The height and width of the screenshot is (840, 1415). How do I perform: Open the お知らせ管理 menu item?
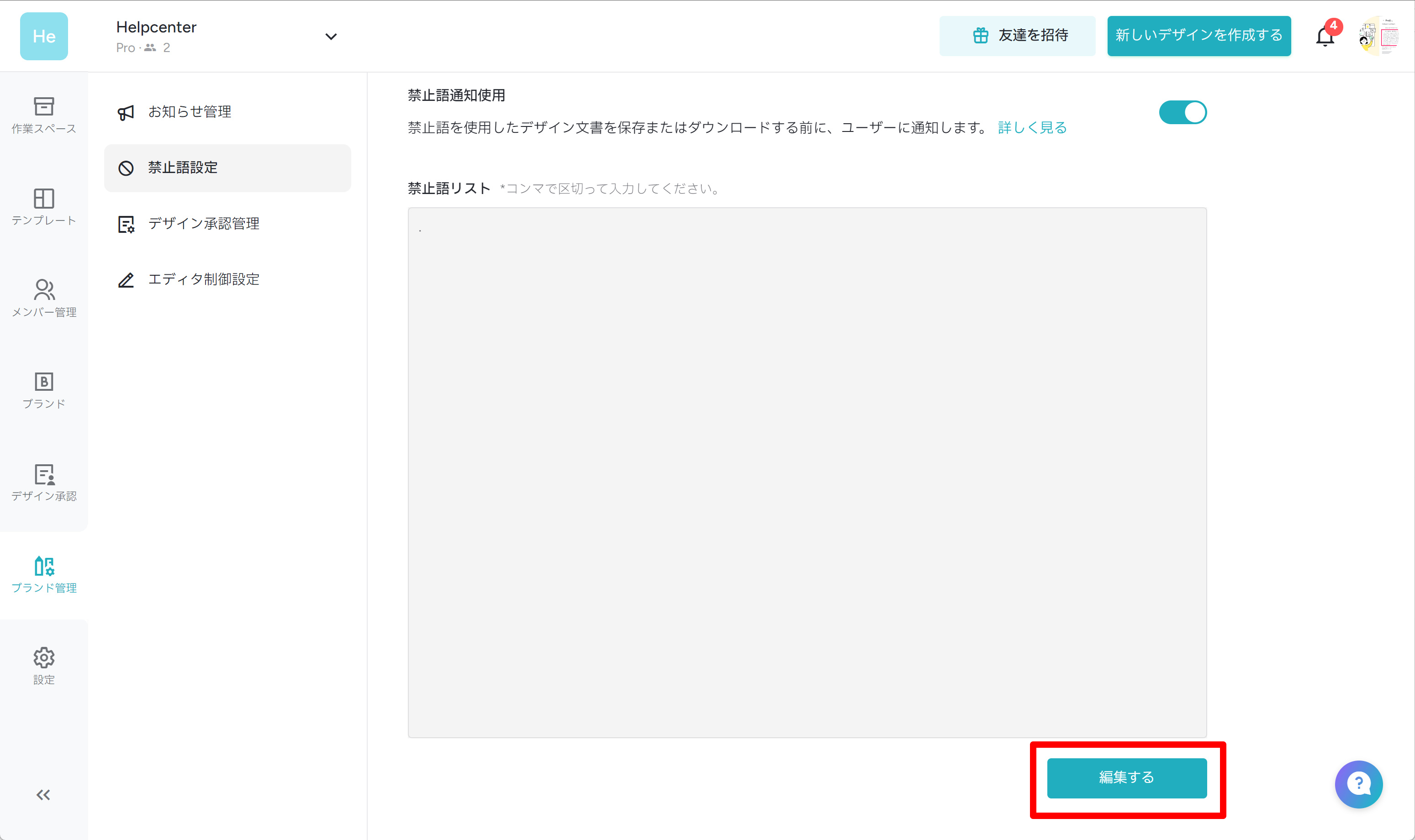tap(227, 112)
